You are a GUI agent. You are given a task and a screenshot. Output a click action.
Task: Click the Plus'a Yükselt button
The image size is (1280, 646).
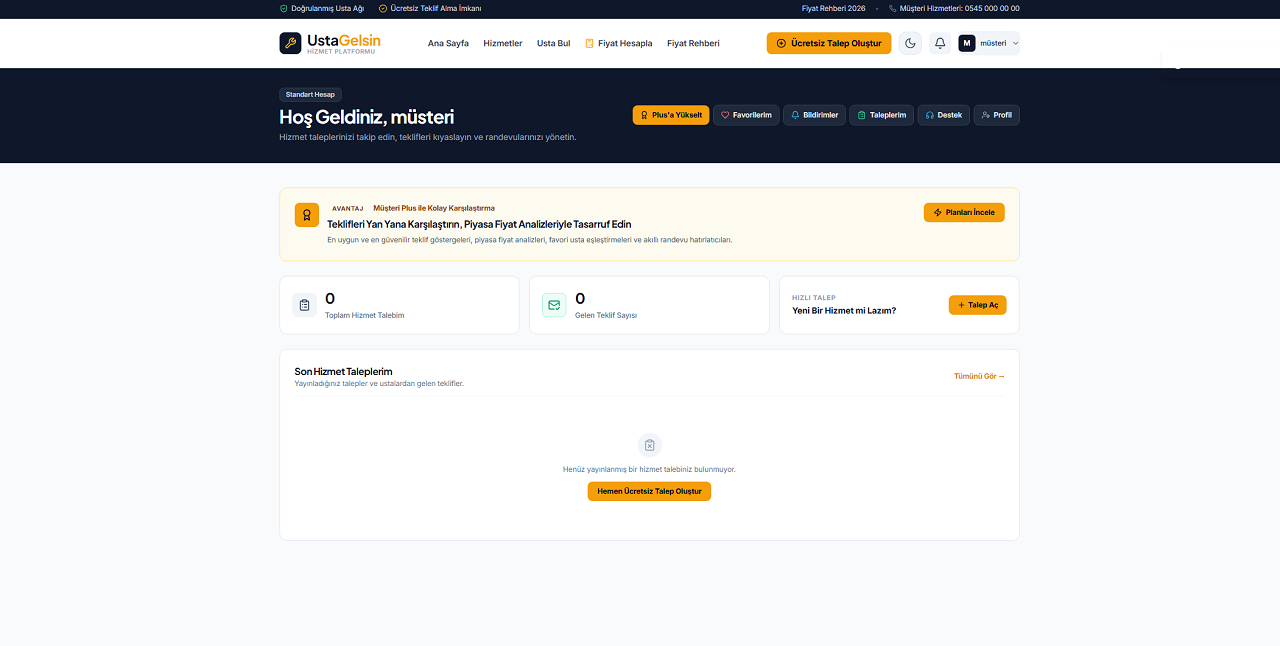[x=671, y=115]
